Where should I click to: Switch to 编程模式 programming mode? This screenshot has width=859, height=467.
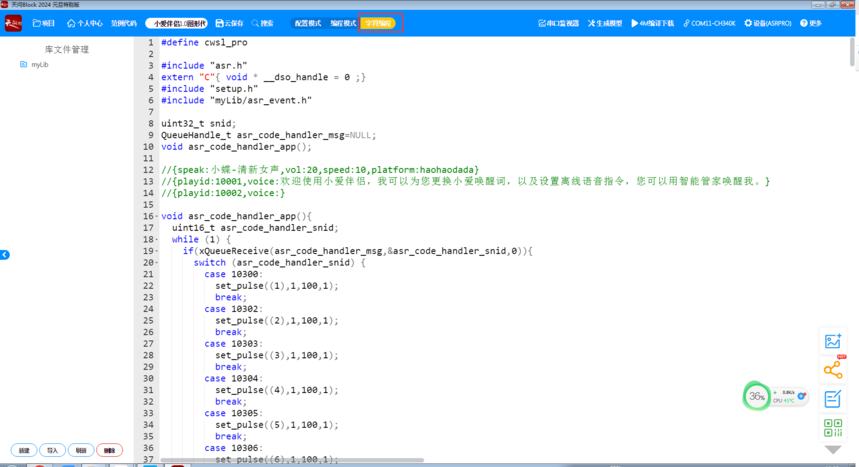pos(343,24)
